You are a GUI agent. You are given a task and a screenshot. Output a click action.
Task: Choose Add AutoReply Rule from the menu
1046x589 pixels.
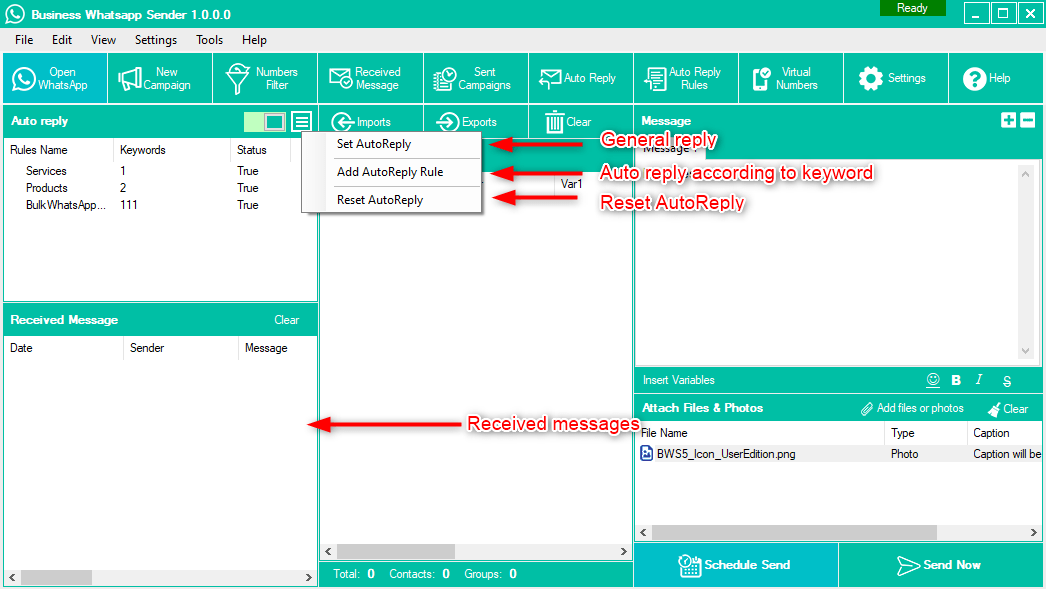click(390, 172)
